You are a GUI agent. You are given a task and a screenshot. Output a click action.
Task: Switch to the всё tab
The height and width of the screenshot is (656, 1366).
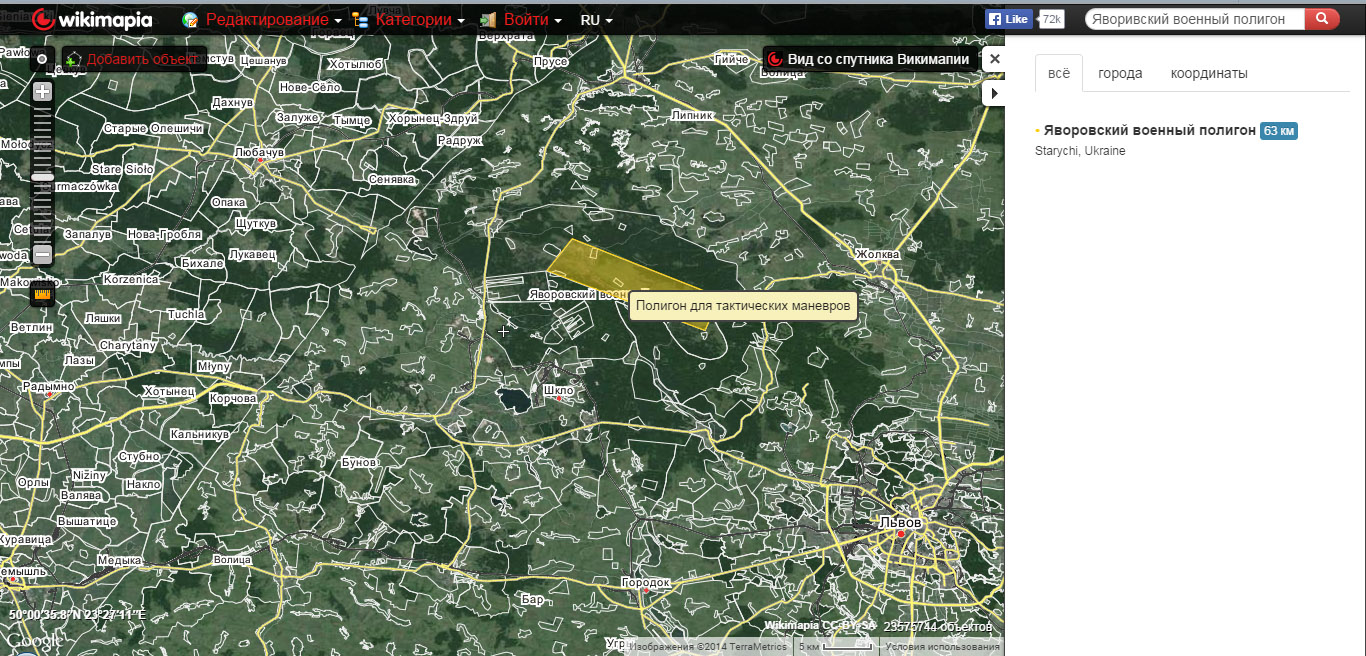1059,73
